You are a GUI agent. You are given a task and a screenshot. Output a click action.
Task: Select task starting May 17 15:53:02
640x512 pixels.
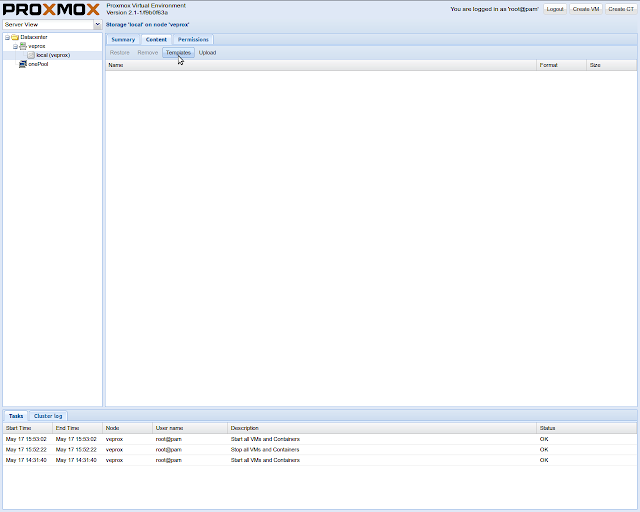[320, 439]
